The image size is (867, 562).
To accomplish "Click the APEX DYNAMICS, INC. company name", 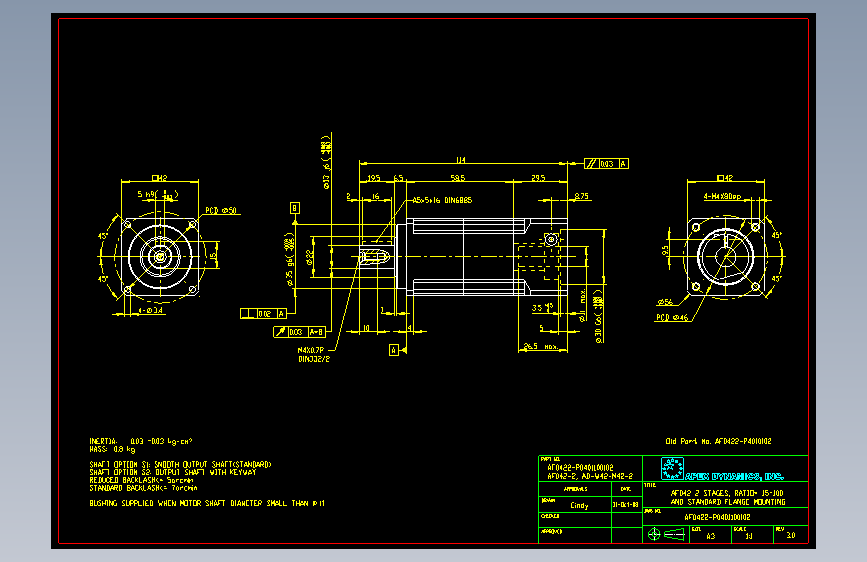I will click(x=734, y=476).
